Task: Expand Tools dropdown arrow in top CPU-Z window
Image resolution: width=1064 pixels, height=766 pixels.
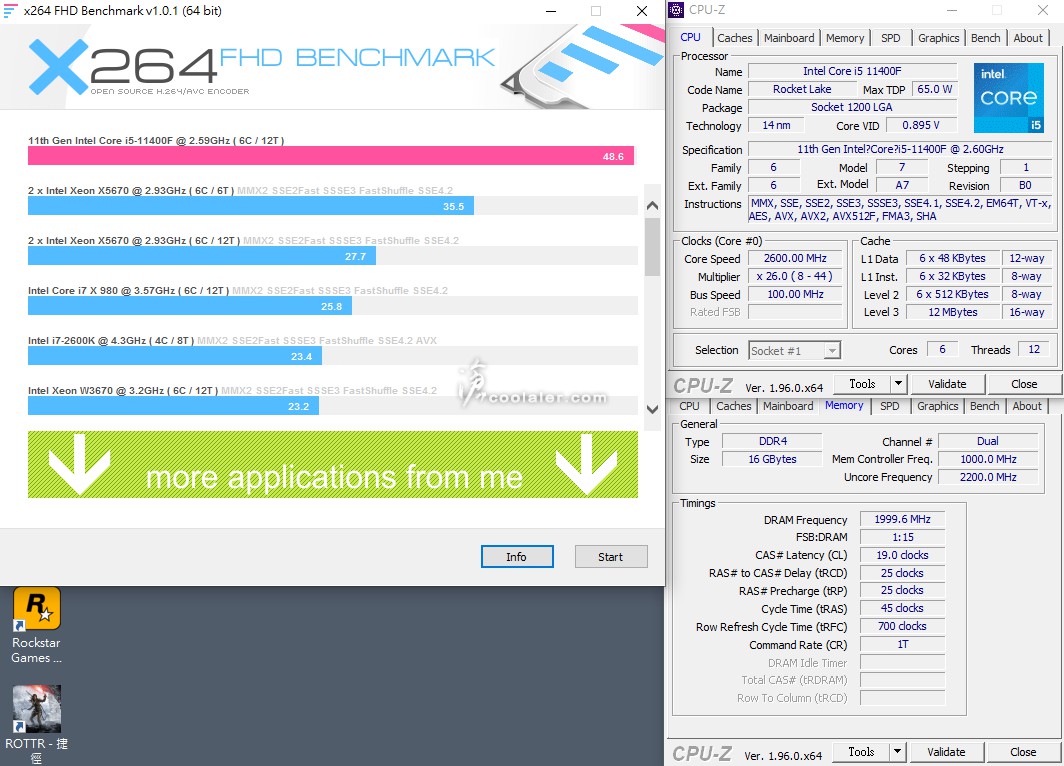Action: coord(898,384)
